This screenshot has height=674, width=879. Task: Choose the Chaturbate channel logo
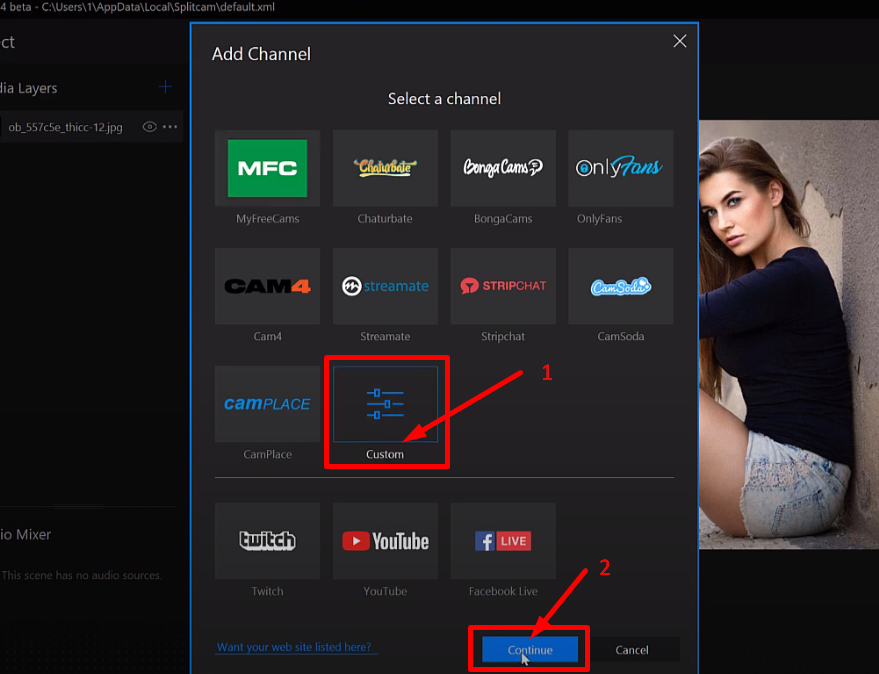(x=385, y=167)
